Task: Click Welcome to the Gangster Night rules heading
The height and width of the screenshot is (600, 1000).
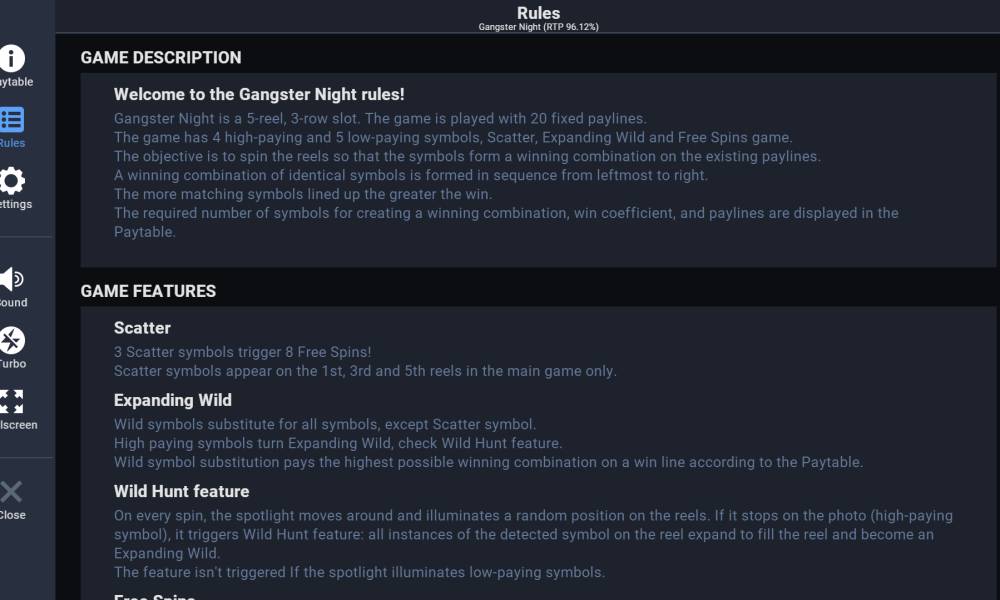Action: [x=259, y=94]
